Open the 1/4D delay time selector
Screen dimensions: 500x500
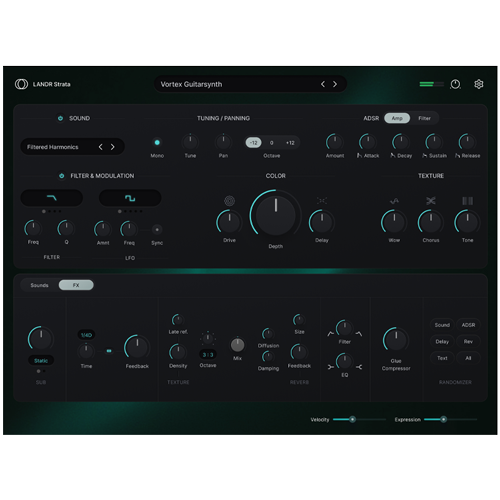click(x=86, y=335)
